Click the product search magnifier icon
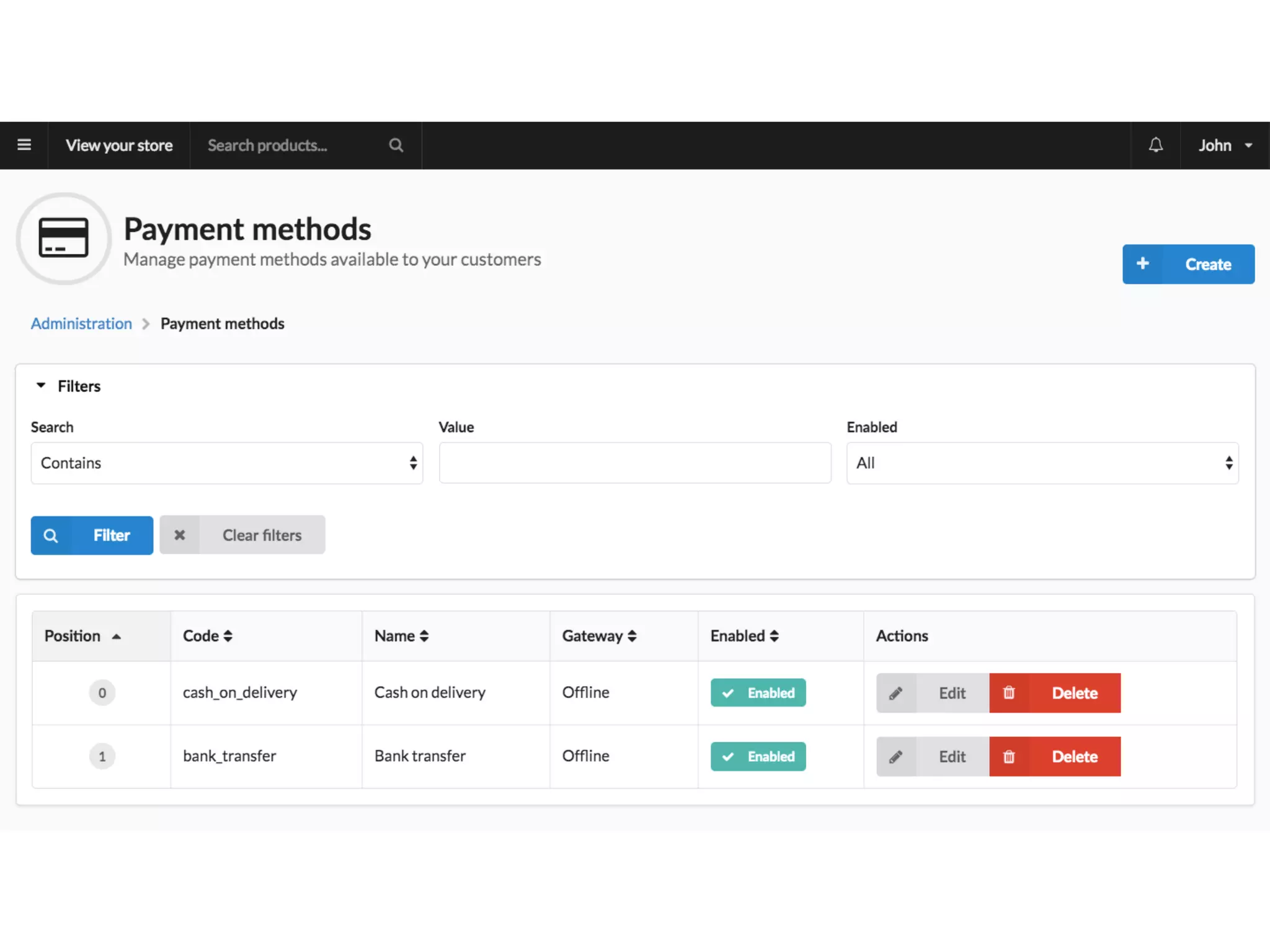 pyautogui.click(x=396, y=145)
